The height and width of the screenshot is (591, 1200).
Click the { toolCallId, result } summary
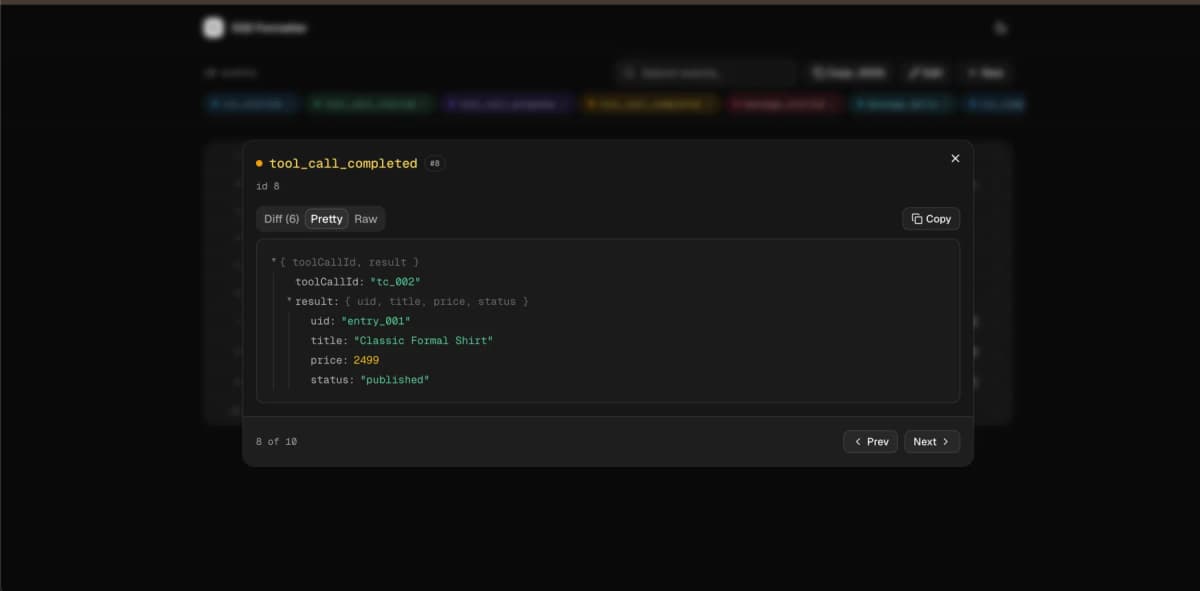point(349,262)
